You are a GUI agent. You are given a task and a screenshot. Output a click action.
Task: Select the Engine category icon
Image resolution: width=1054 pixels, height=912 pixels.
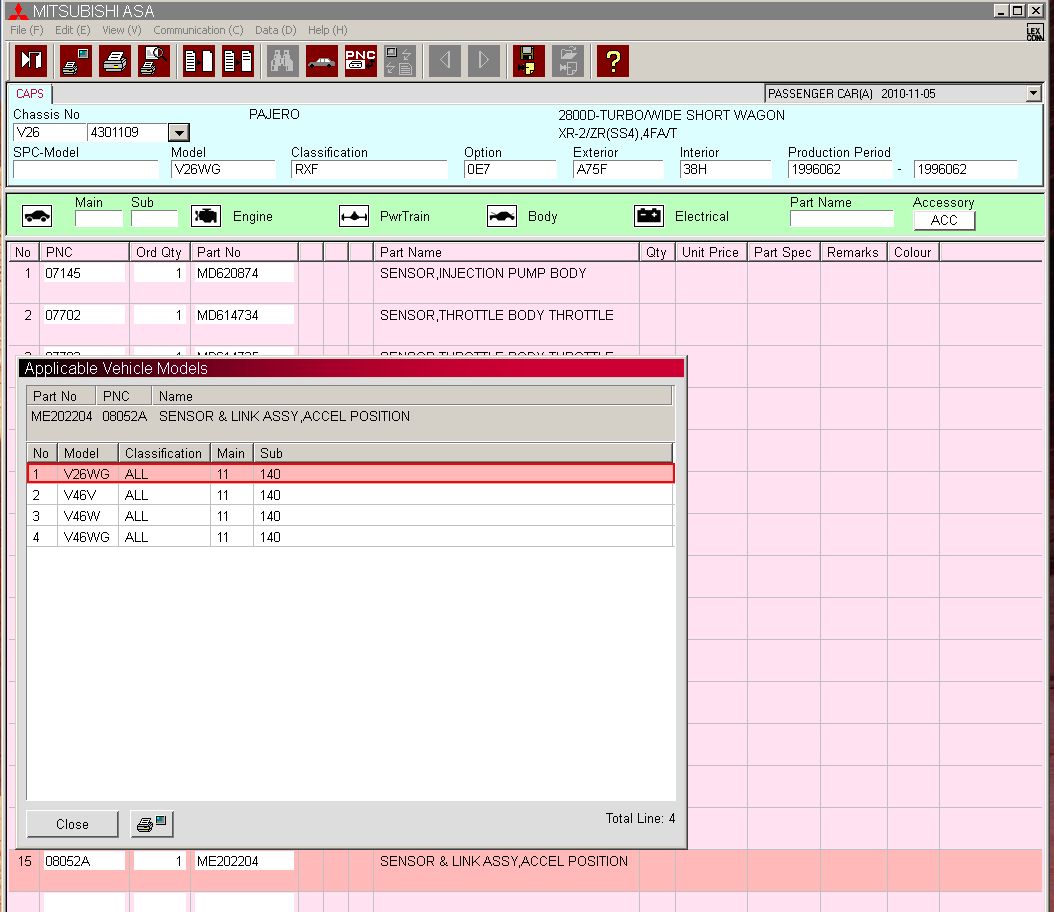click(206, 216)
